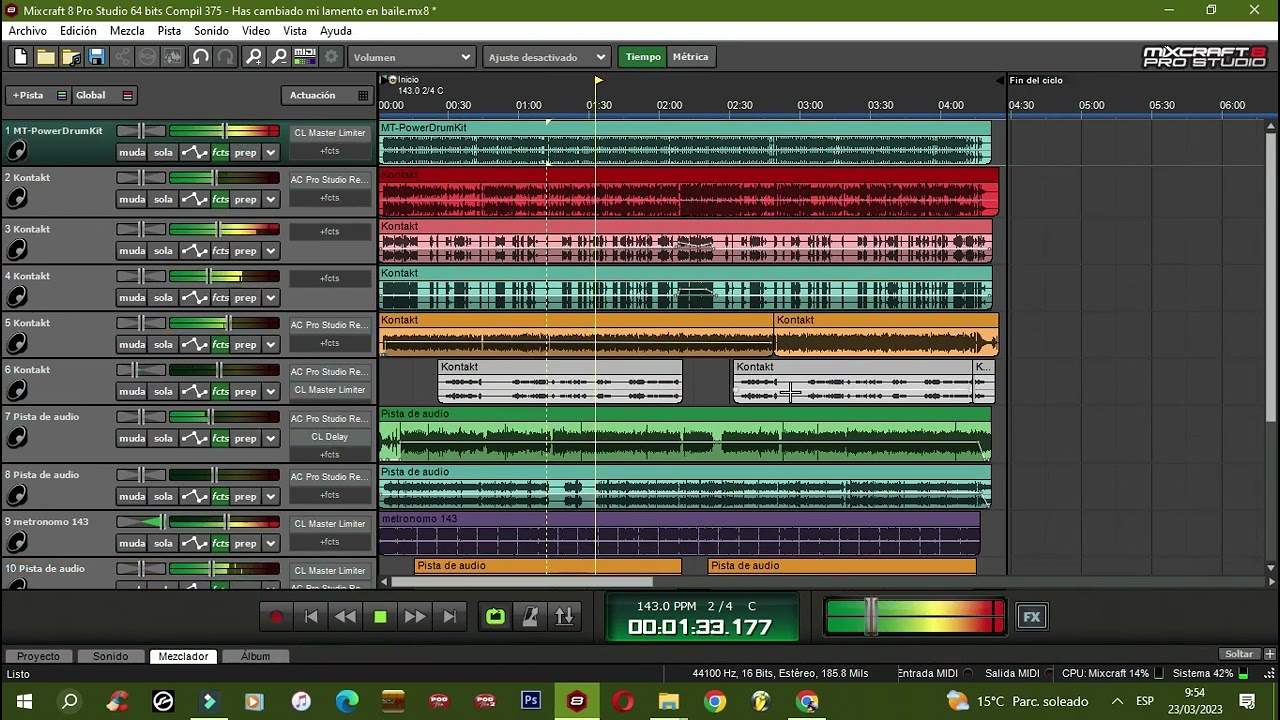Open fcts effects on track 7 Pista de audio

click(220, 439)
